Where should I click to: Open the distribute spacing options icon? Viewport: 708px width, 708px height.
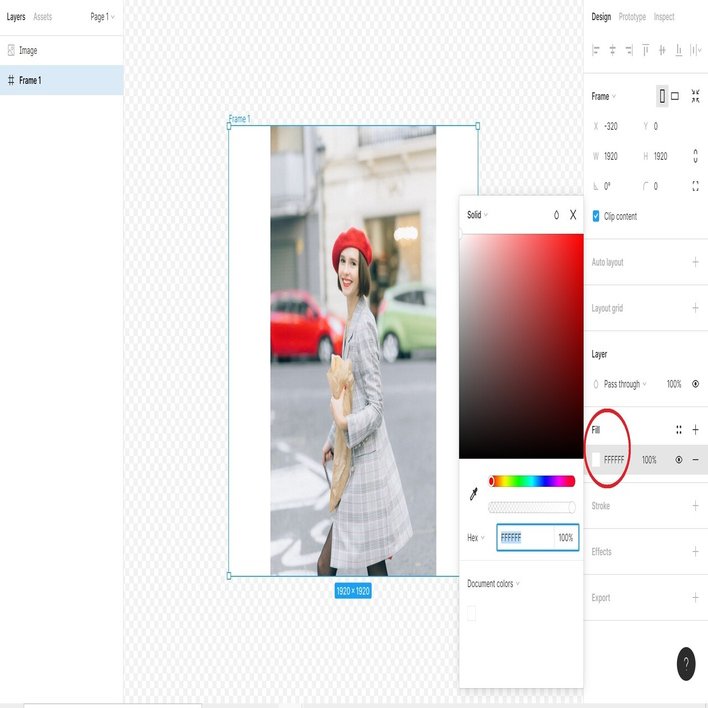tap(695, 50)
